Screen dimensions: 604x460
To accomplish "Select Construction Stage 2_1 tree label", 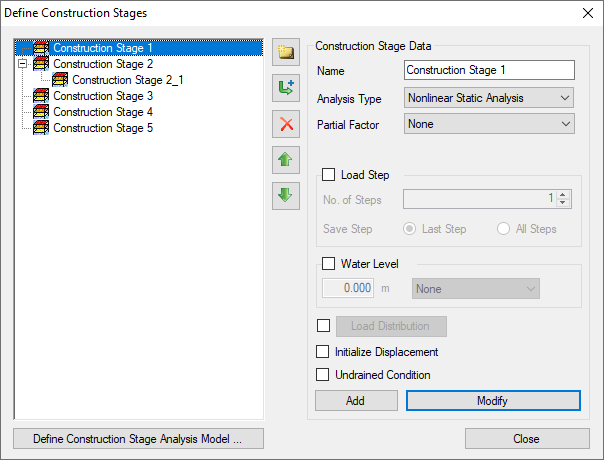I will coord(128,80).
